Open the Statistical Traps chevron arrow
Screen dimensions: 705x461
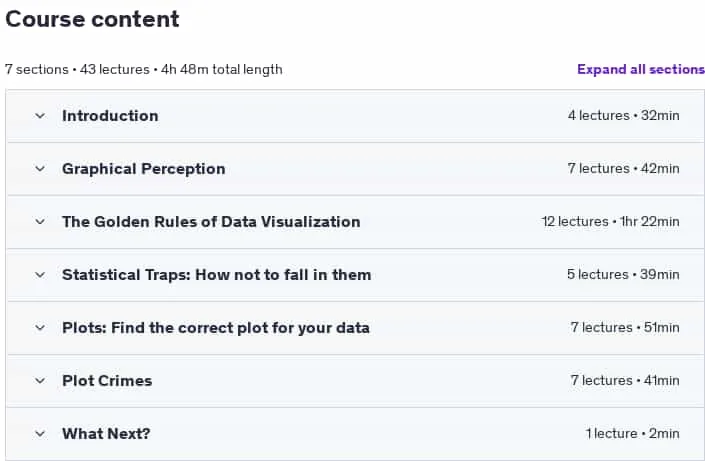[40, 275]
